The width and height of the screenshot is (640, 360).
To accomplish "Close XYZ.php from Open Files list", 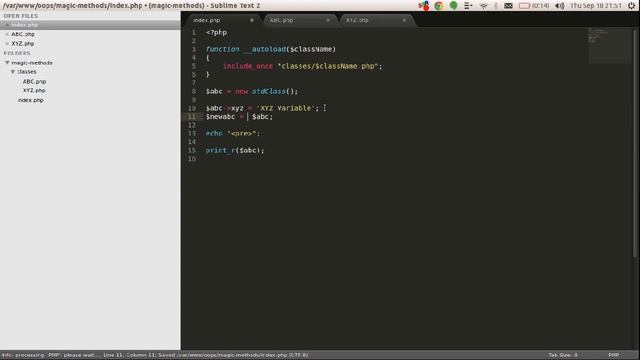I will [7, 44].
